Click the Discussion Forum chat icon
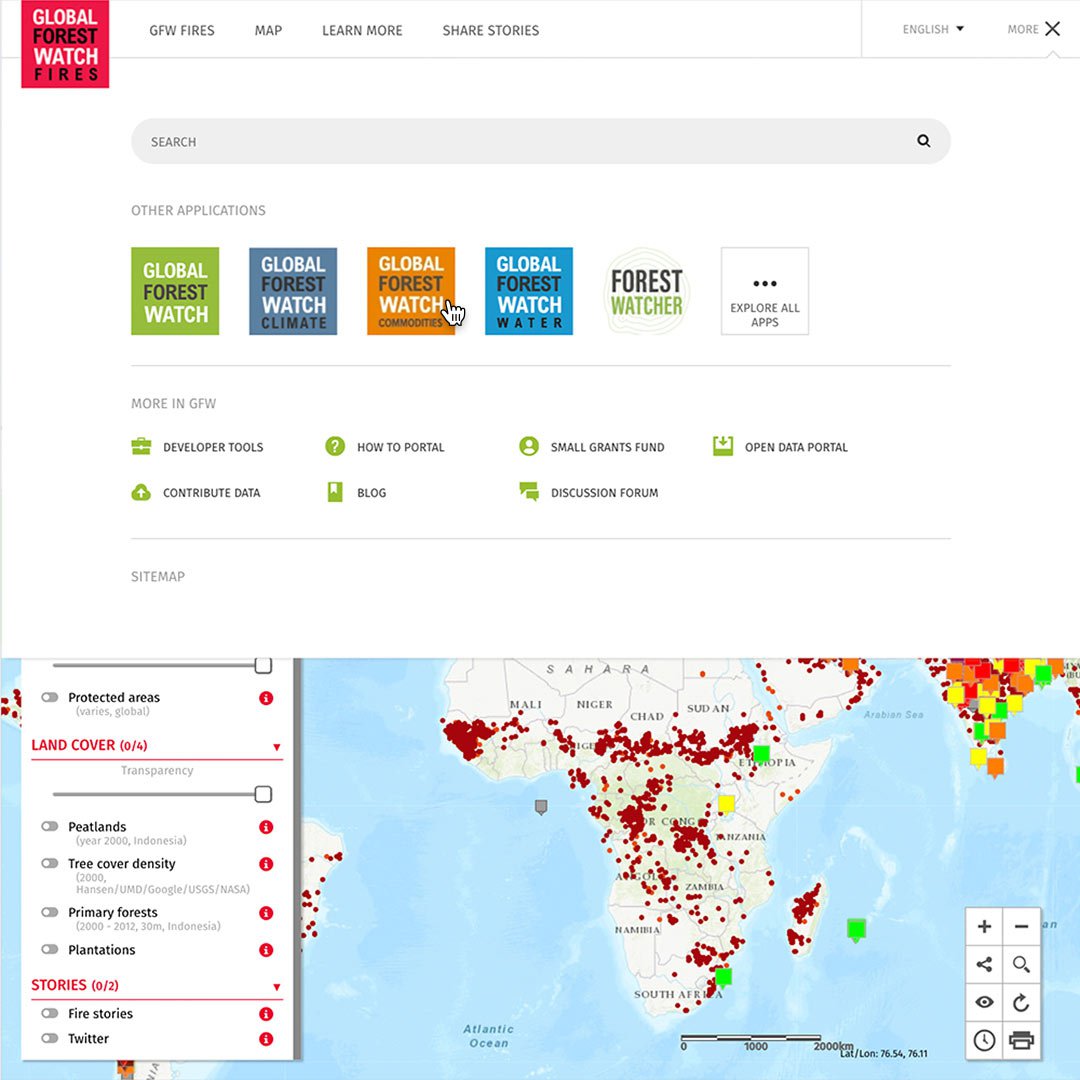 [529, 492]
